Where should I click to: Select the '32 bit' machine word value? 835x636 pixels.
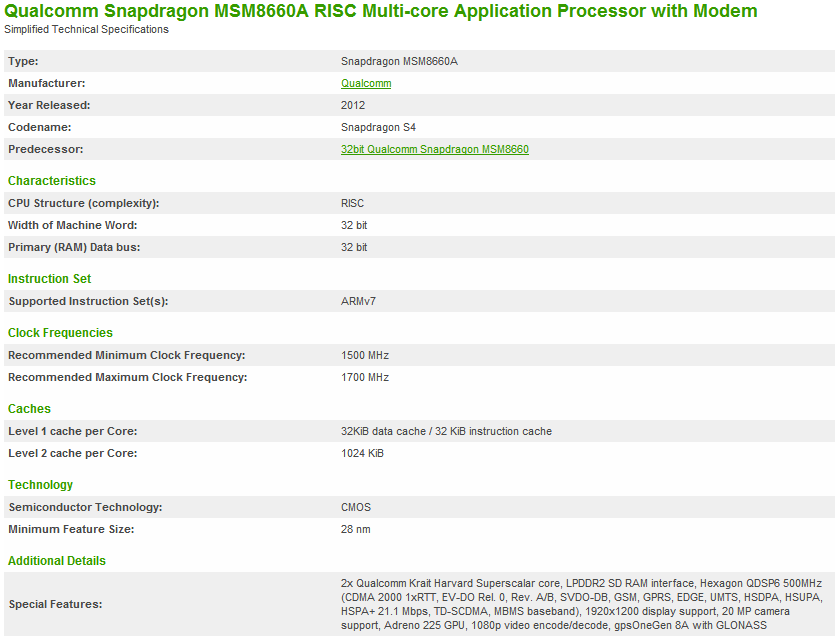(x=354, y=225)
